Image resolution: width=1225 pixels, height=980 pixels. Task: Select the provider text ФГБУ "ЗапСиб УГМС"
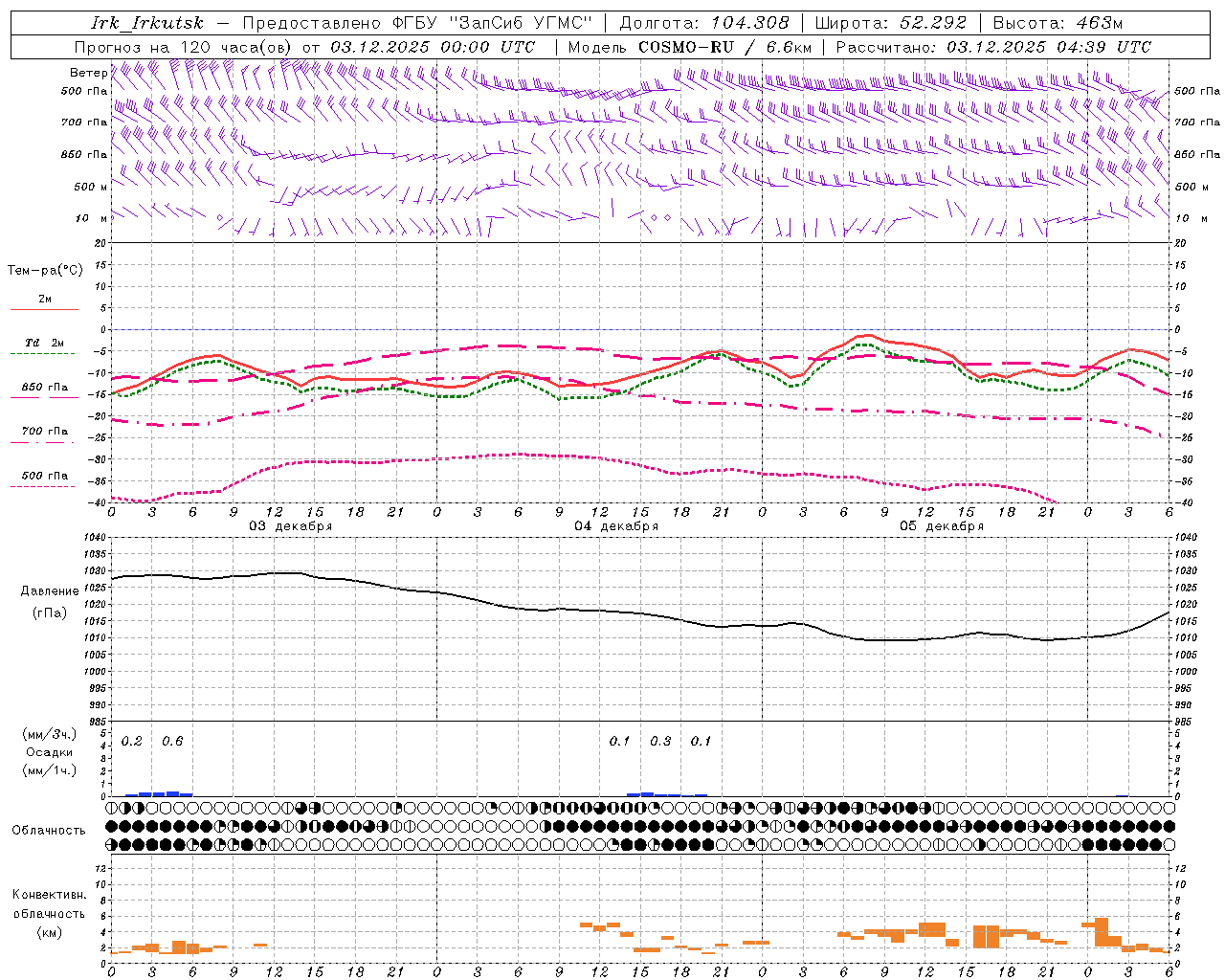493,23
